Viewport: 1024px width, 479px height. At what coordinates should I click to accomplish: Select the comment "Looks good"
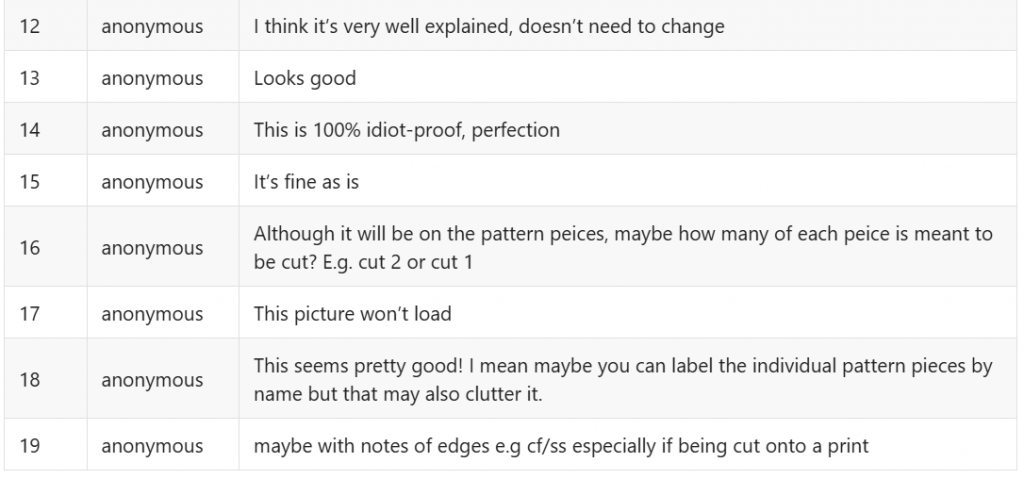tap(304, 78)
